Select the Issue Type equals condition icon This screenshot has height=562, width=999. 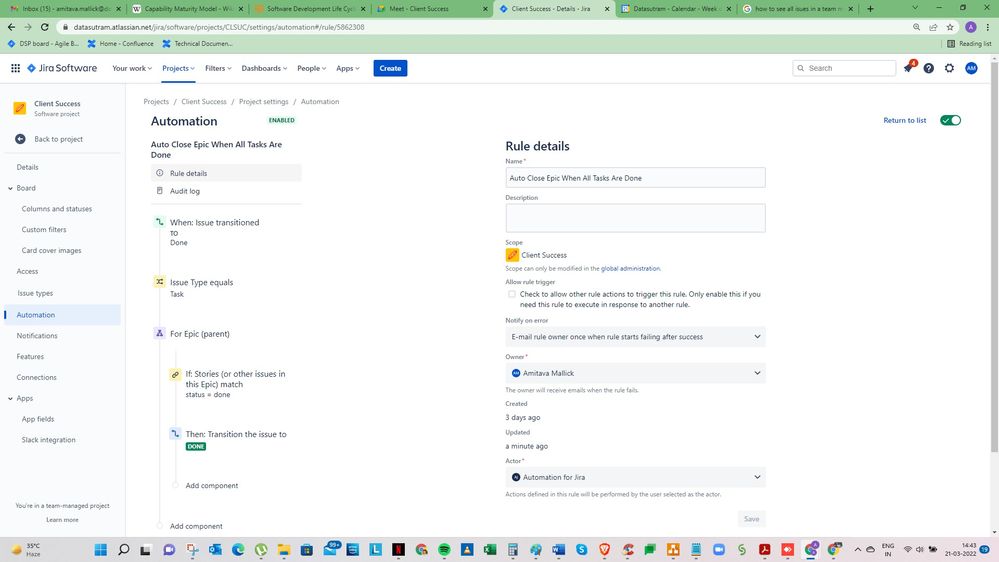click(x=159, y=282)
